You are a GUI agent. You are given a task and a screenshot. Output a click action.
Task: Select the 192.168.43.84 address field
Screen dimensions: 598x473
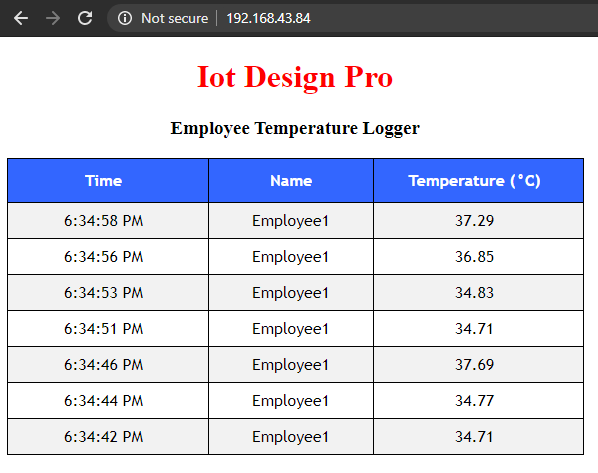tap(268, 18)
